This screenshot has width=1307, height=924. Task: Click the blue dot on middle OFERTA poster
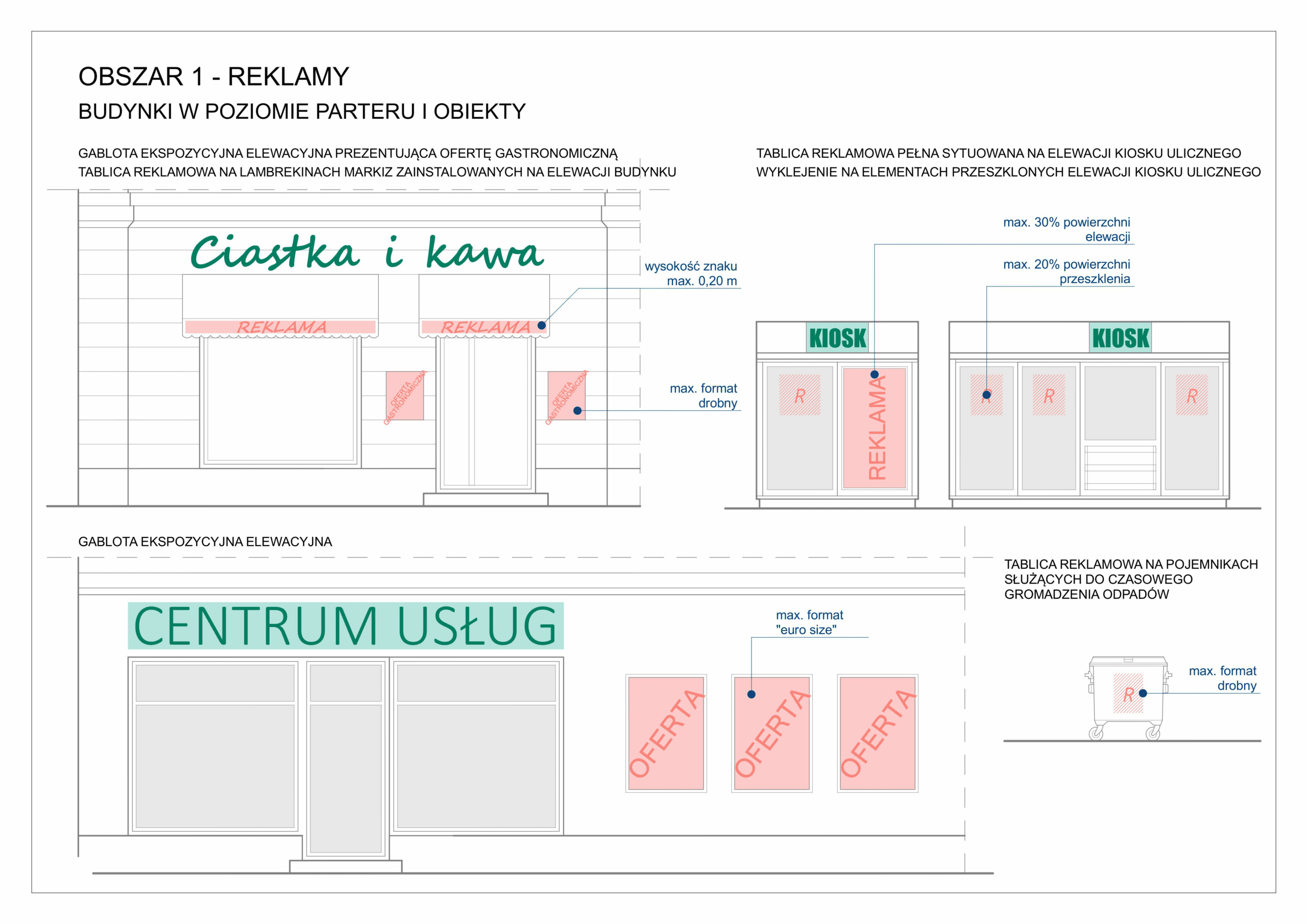pos(751,694)
